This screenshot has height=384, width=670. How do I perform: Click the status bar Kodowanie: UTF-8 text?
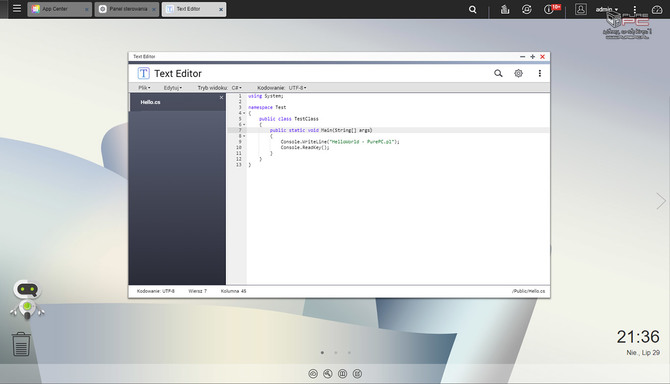[x=156, y=291]
